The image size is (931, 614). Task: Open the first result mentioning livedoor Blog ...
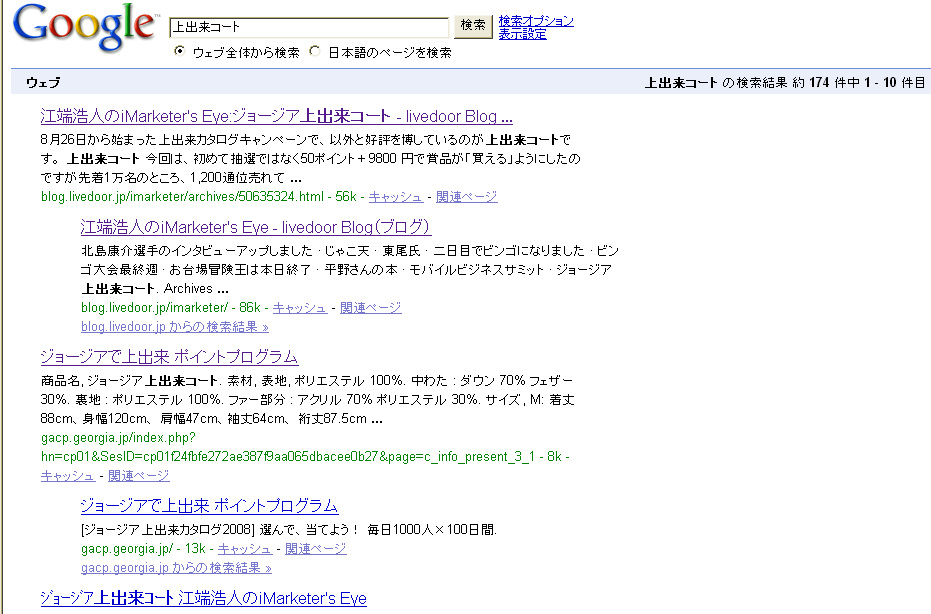click(x=277, y=116)
